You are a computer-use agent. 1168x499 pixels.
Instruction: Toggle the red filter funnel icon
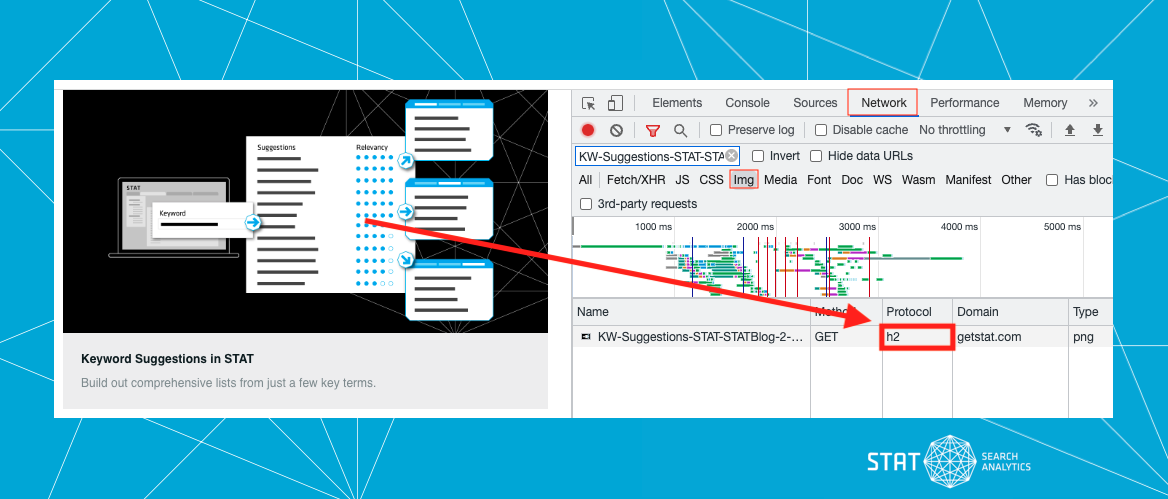[x=653, y=130]
